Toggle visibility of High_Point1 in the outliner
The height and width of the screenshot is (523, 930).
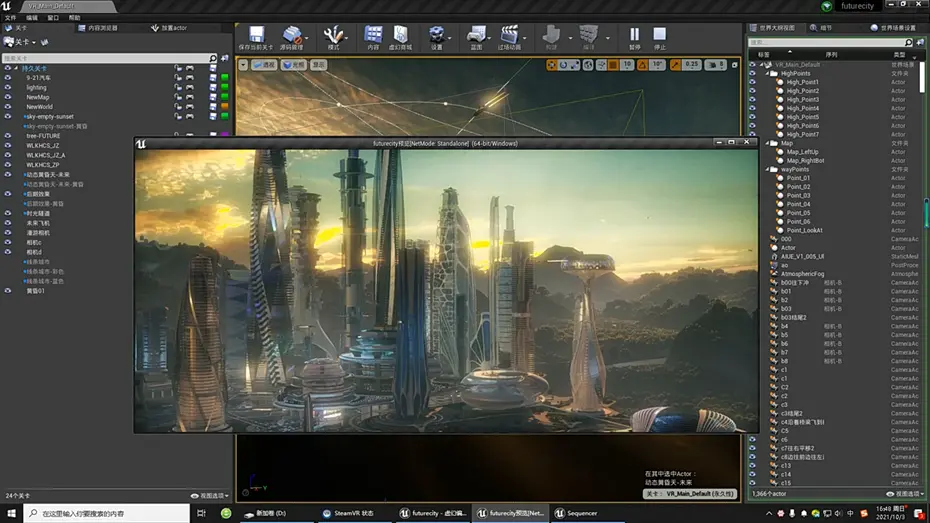(752, 82)
